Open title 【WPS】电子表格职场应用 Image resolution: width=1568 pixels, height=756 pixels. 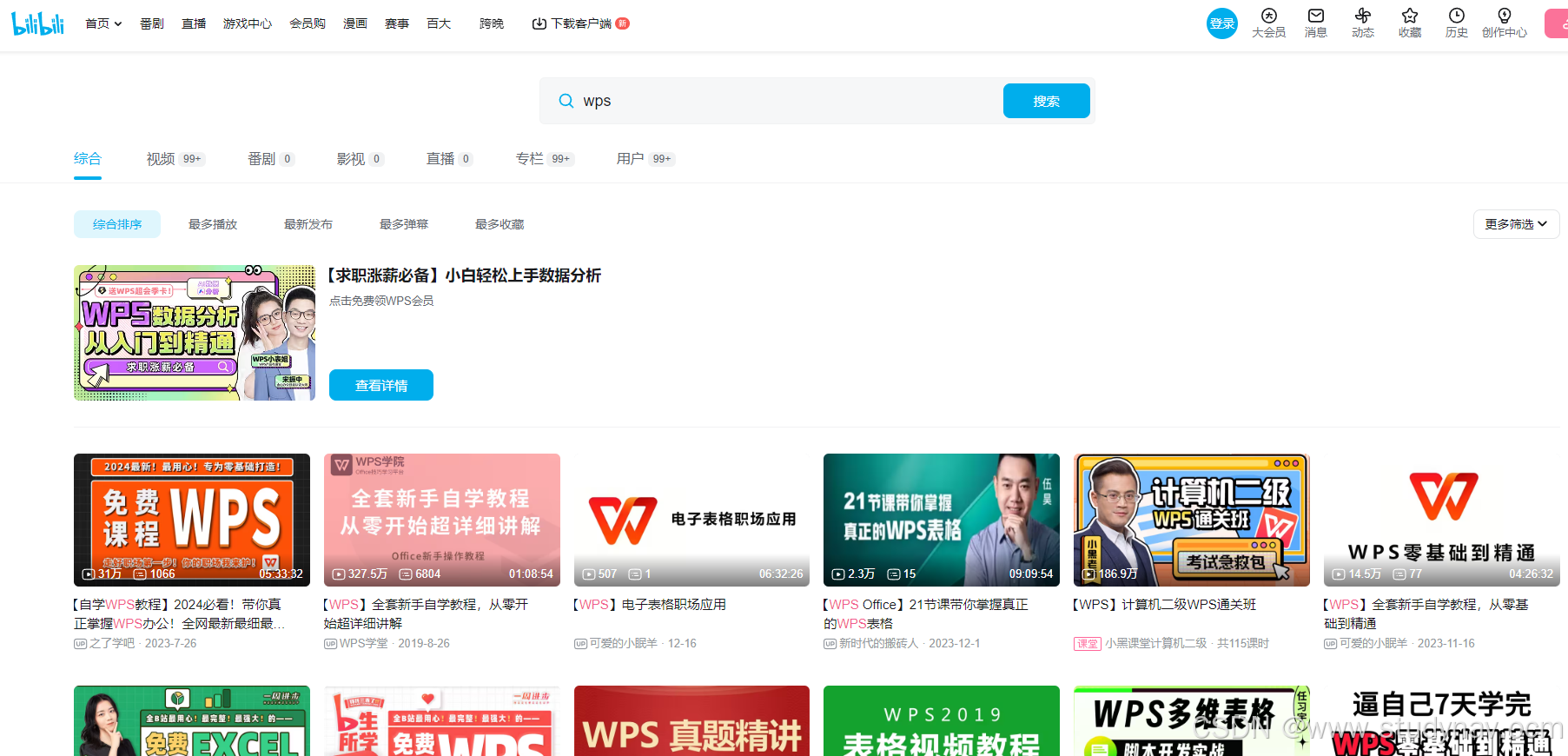click(650, 604)
